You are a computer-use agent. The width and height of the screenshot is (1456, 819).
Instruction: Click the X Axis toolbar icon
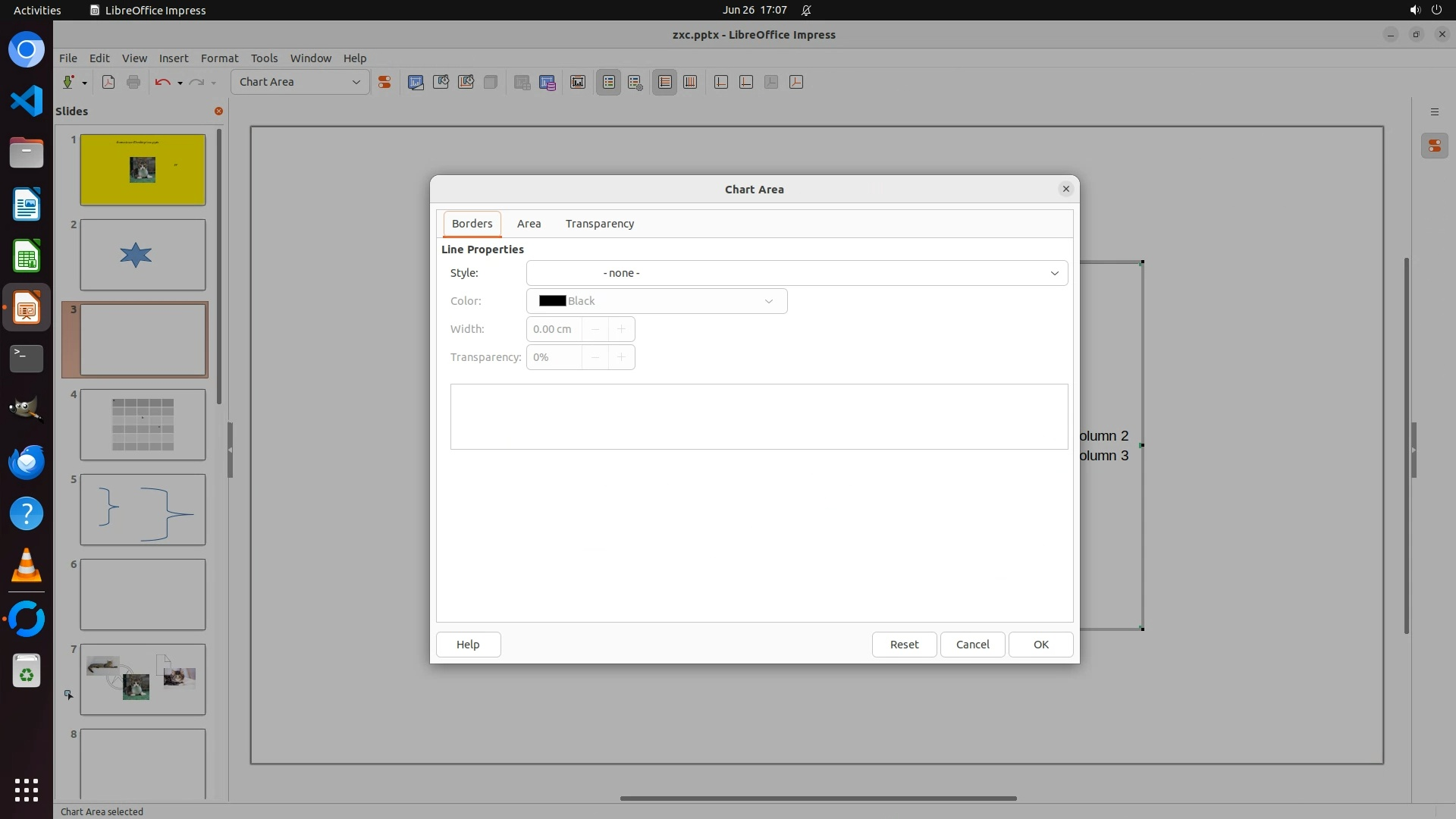721,82
